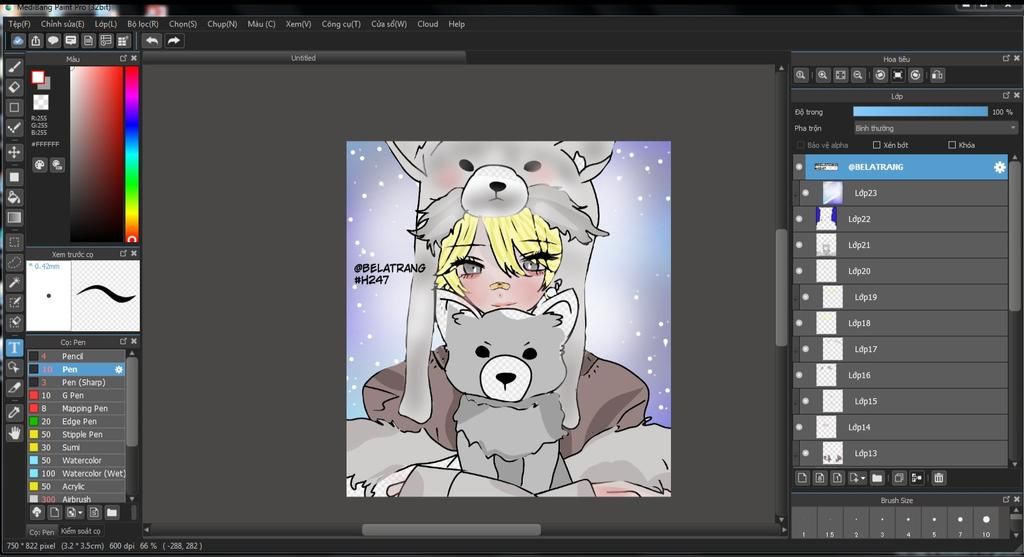Choose brush size 5 preset

(x=934, y=524)
